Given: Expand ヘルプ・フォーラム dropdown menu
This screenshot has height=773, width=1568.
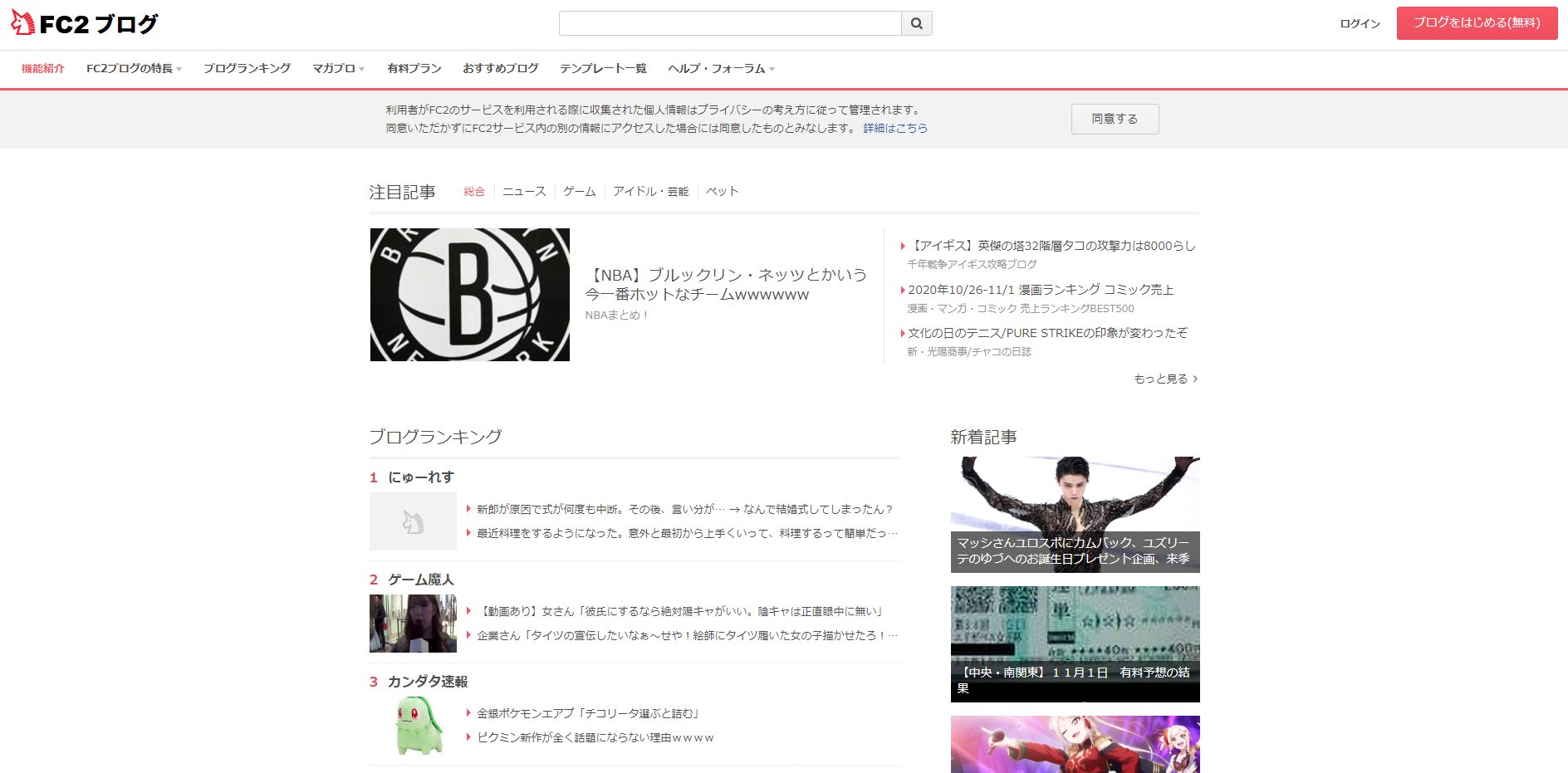Looking at the screenshot, I should (721, 68).
